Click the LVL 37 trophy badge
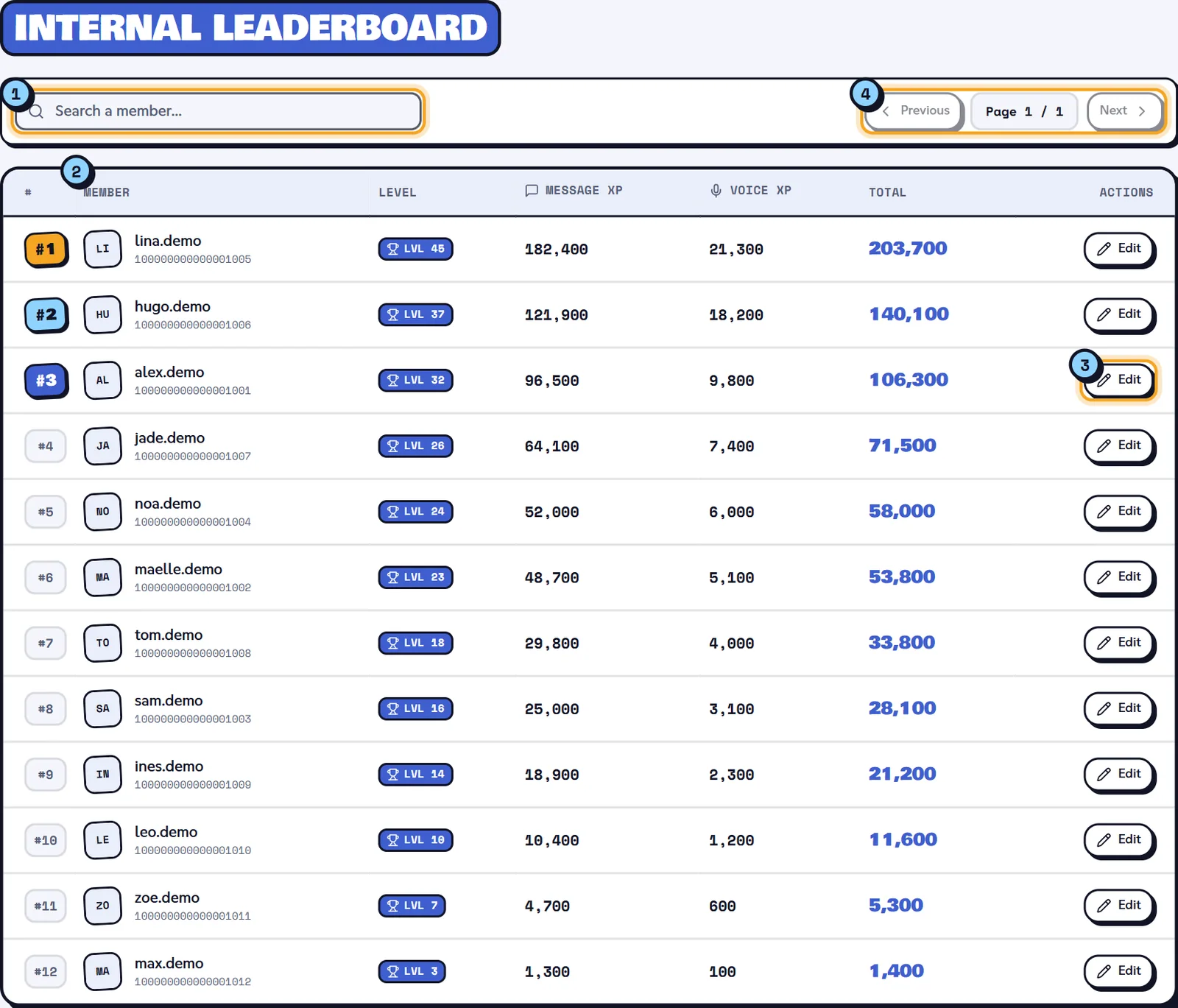The width and height of the screenshot is (1178, 1008). point(415,314)
